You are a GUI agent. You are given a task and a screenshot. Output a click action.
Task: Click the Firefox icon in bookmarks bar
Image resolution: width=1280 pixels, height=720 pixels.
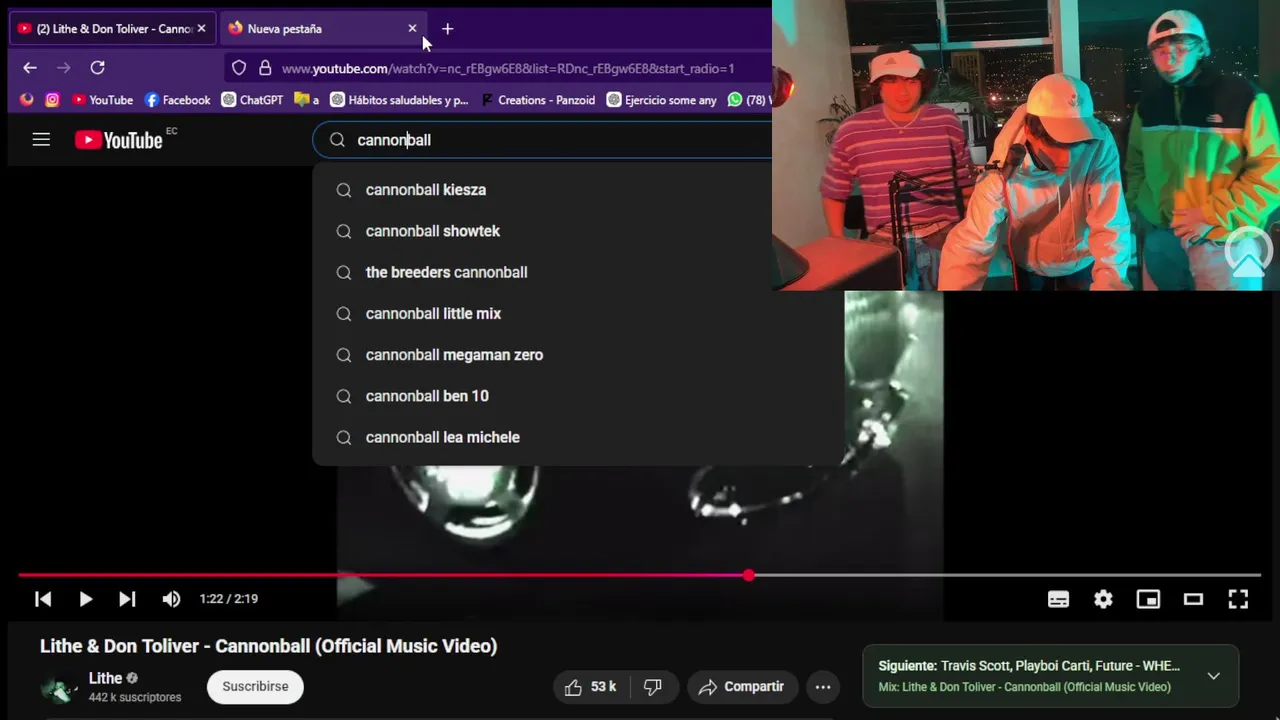coord(27,100)
